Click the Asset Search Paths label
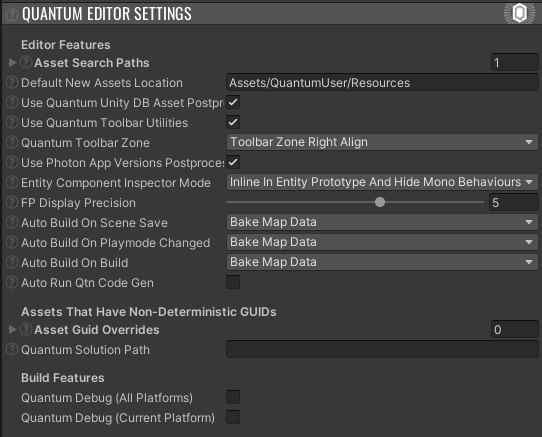The width and height of the screenshot is (542, 437). pos(92,63)
